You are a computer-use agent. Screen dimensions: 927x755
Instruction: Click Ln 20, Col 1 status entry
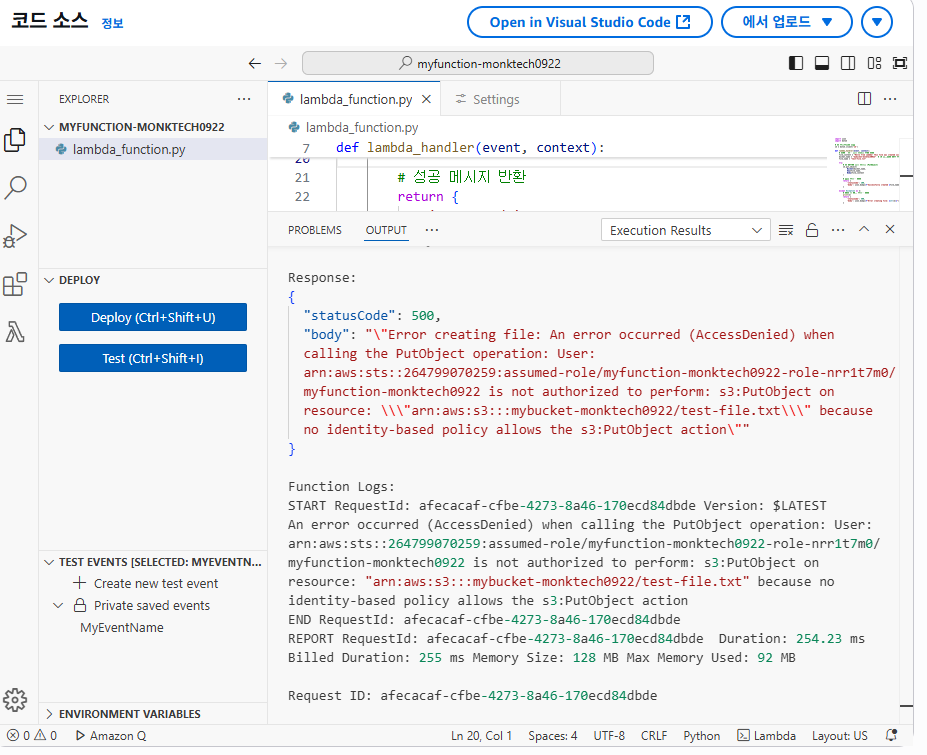click(x=481, y=735)
